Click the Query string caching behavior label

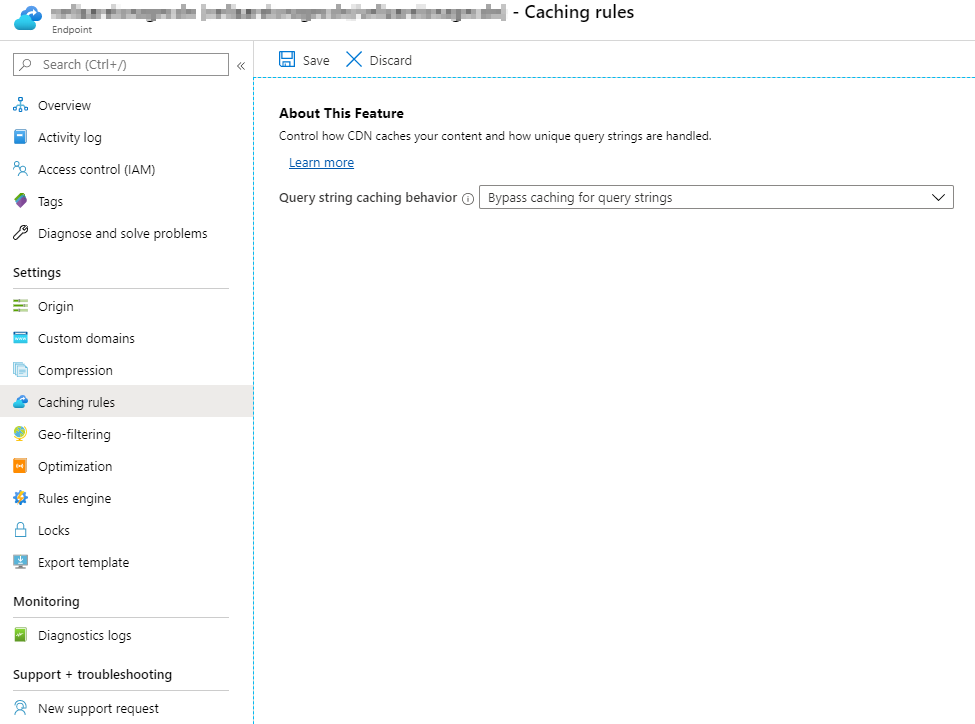368,197
